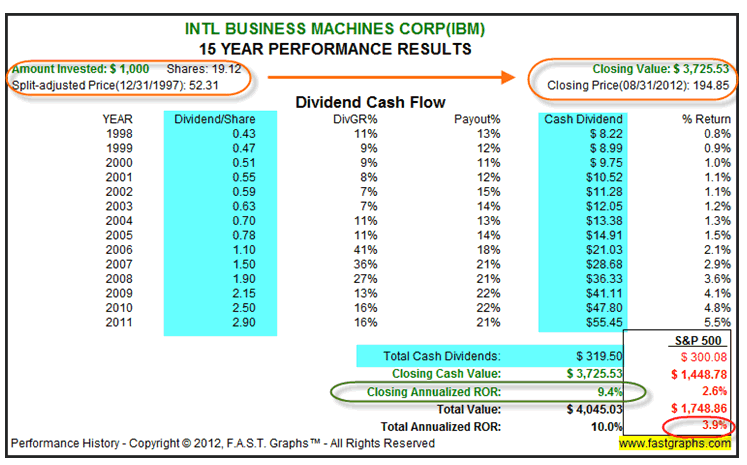
Task: Click the Dividend/Share column header
Action: tap(214, 119)
